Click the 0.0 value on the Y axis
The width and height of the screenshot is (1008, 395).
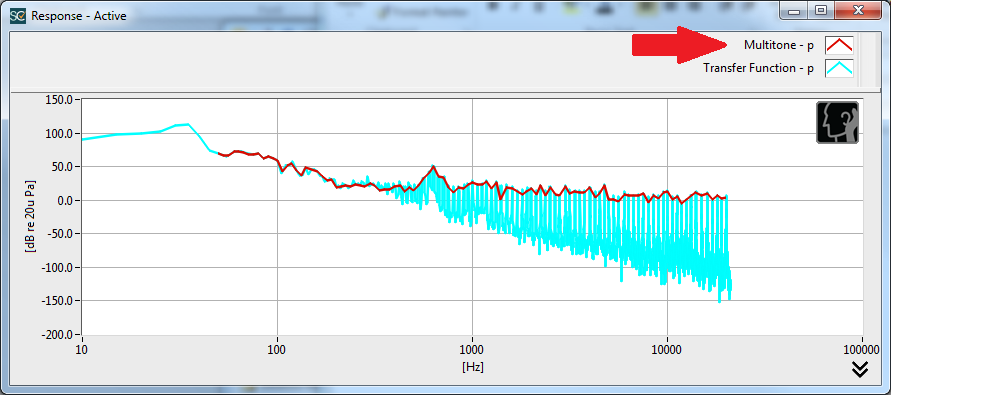(x=62, y=200)
